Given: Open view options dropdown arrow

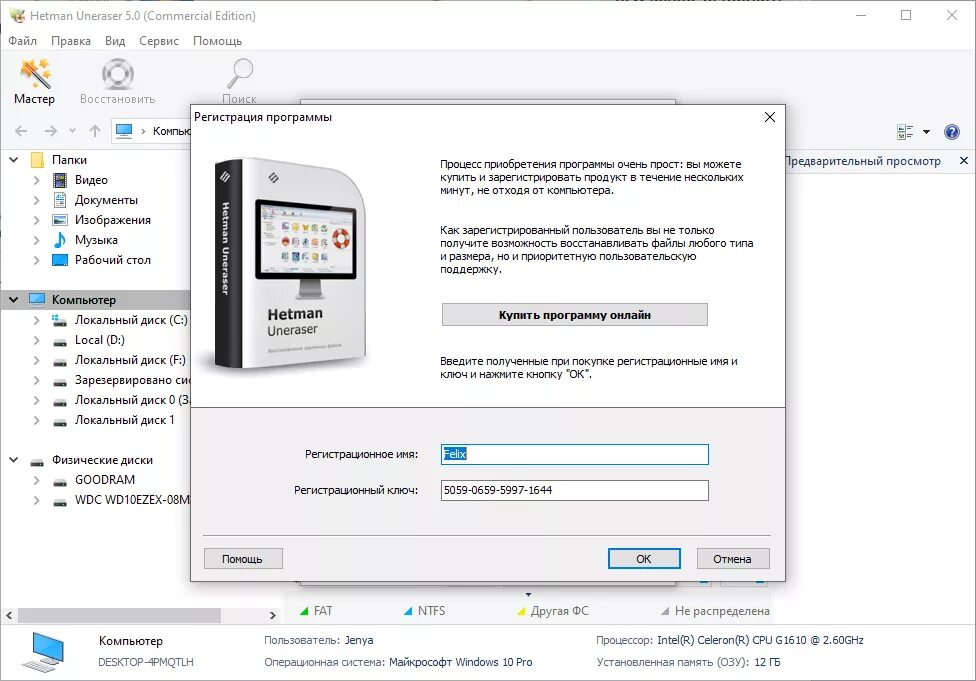Looking at the screenshot, I should click(926, 131).
